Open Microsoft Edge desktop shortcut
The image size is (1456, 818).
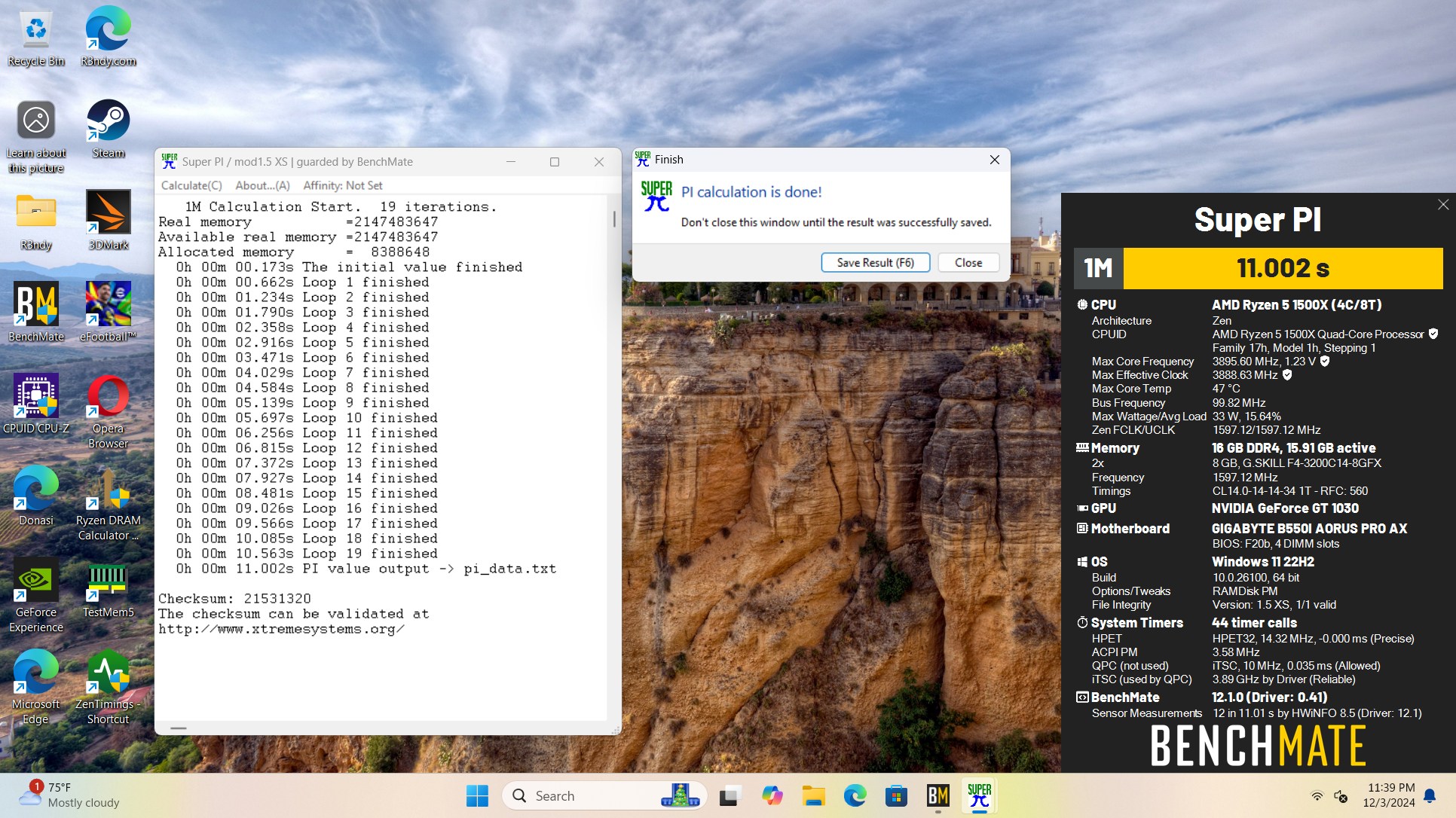coord(35,688)
